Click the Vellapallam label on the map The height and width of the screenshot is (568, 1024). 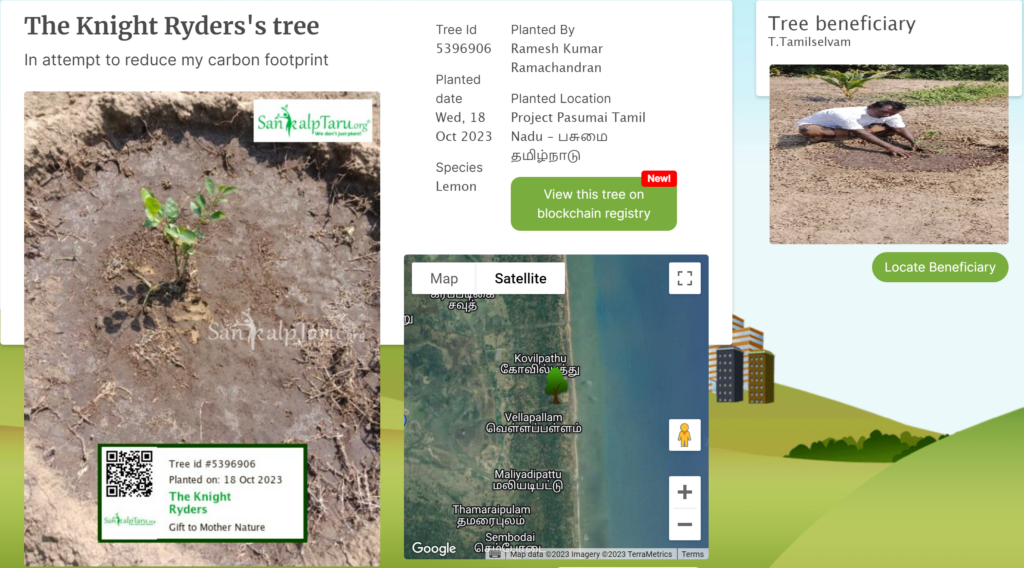pos(533,417)
